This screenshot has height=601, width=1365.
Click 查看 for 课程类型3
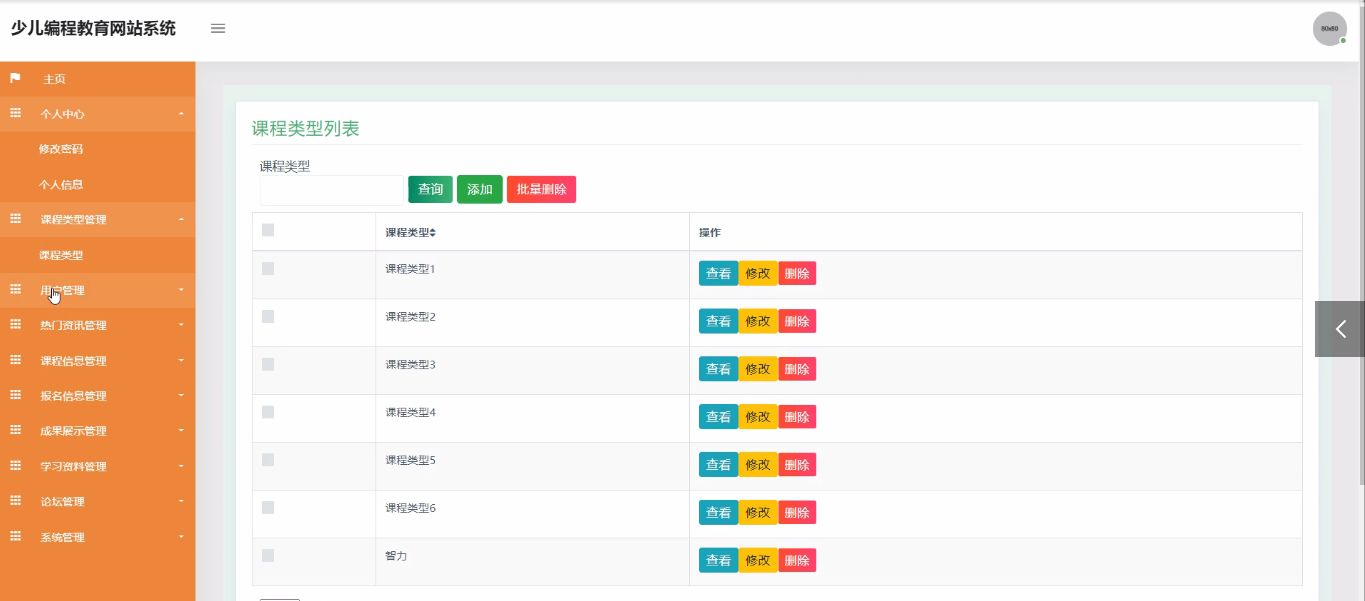718,369
